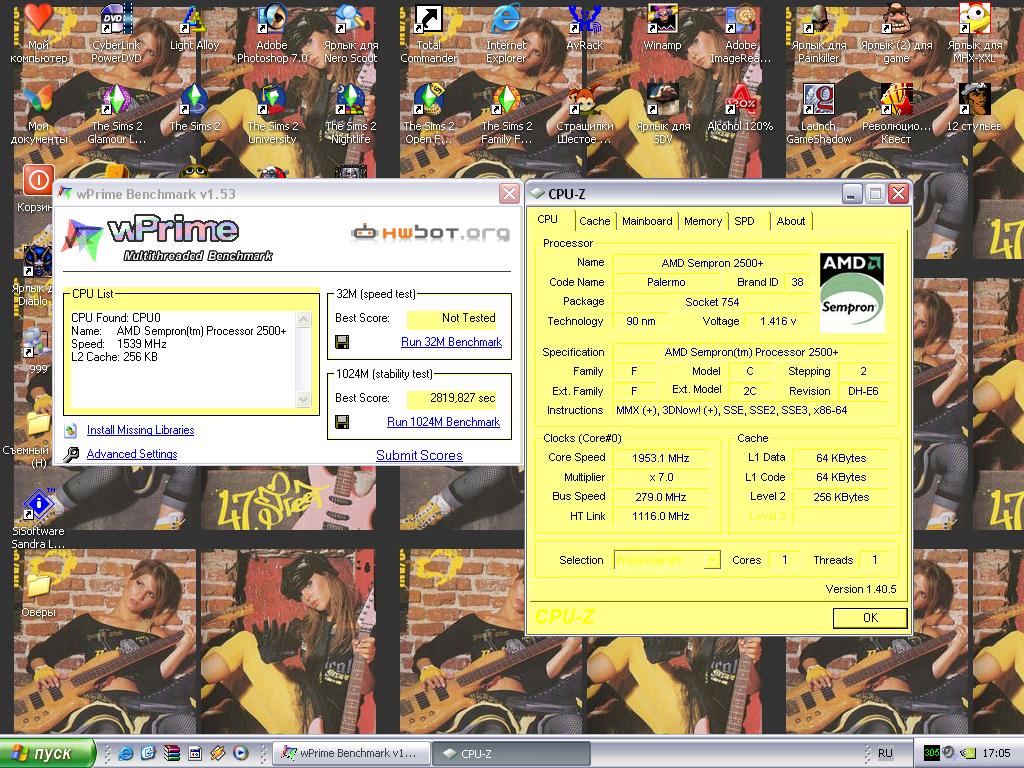
Task: Close the wPrime Benchmark window
Action: pos(509,193)
